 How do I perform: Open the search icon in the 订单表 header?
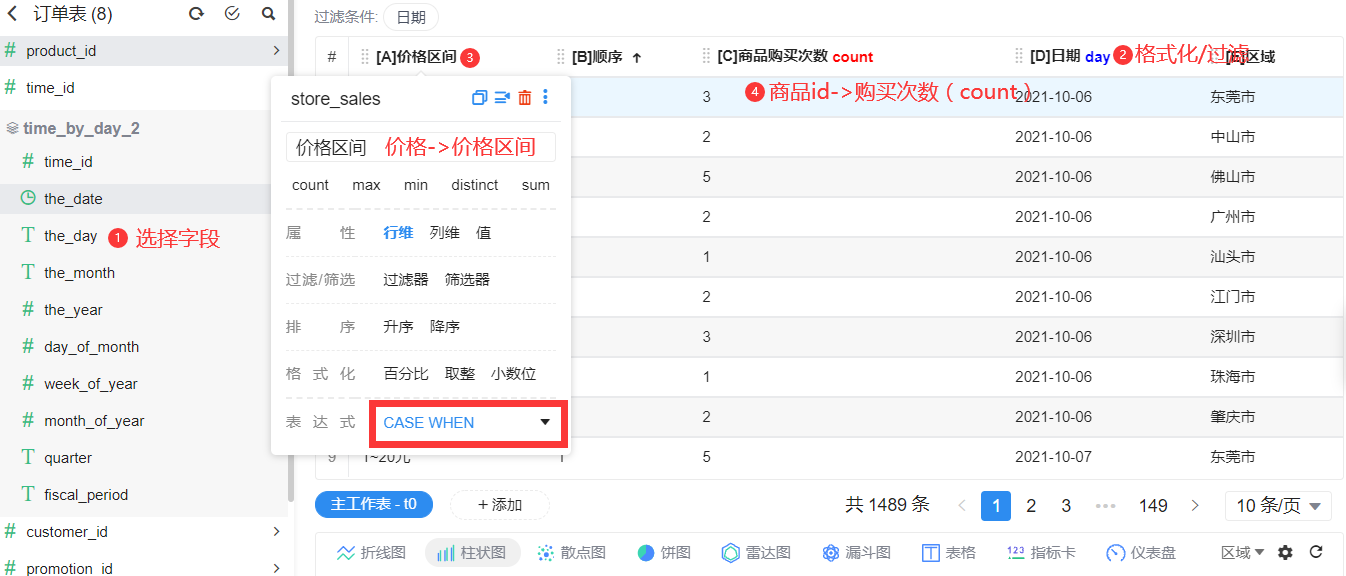click(x=268, y=14)
